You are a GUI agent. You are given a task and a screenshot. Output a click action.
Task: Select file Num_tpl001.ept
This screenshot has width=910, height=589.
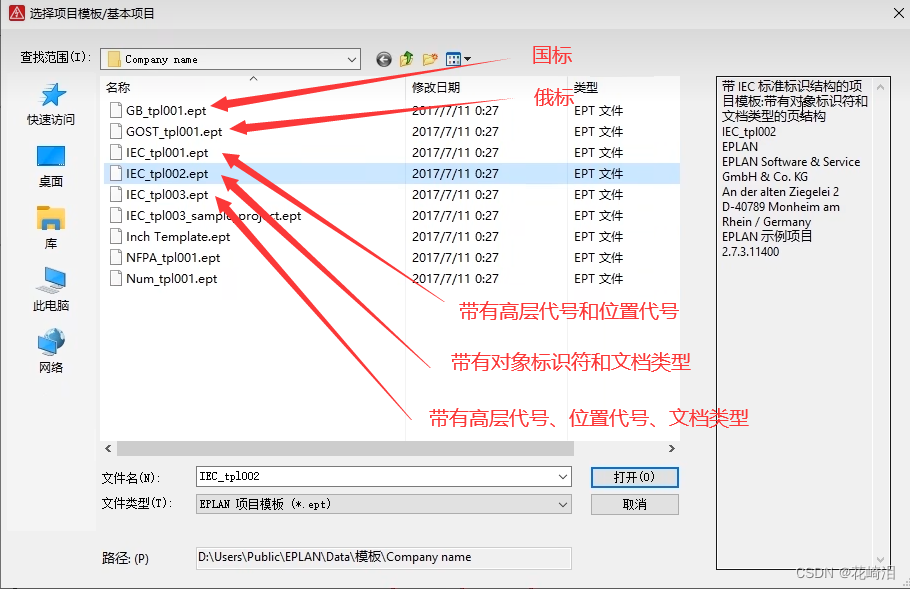click(x=172, y=279)
